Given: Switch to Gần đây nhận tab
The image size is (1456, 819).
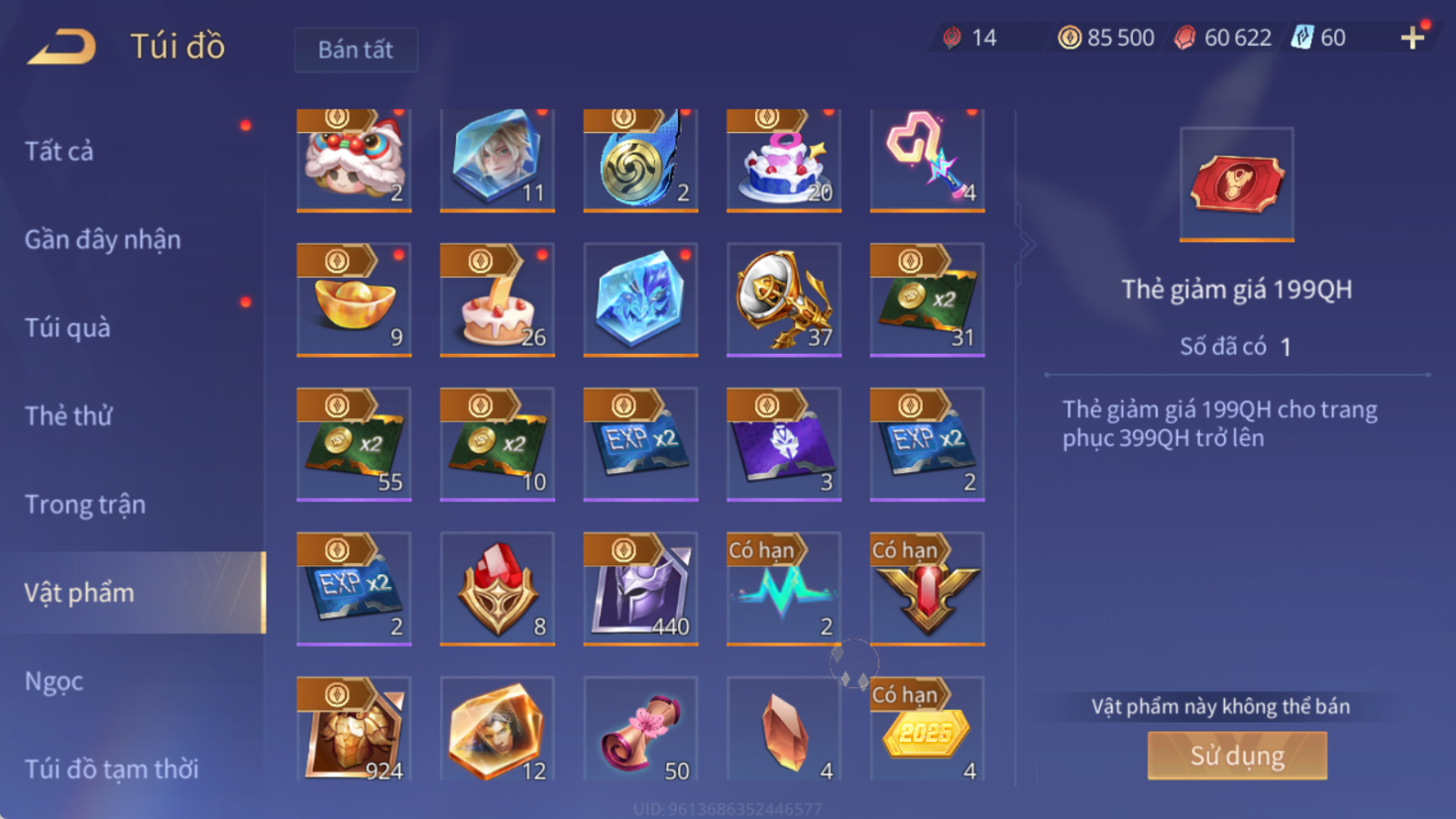Looking at the screenshot, I should [x=103, y=239].
